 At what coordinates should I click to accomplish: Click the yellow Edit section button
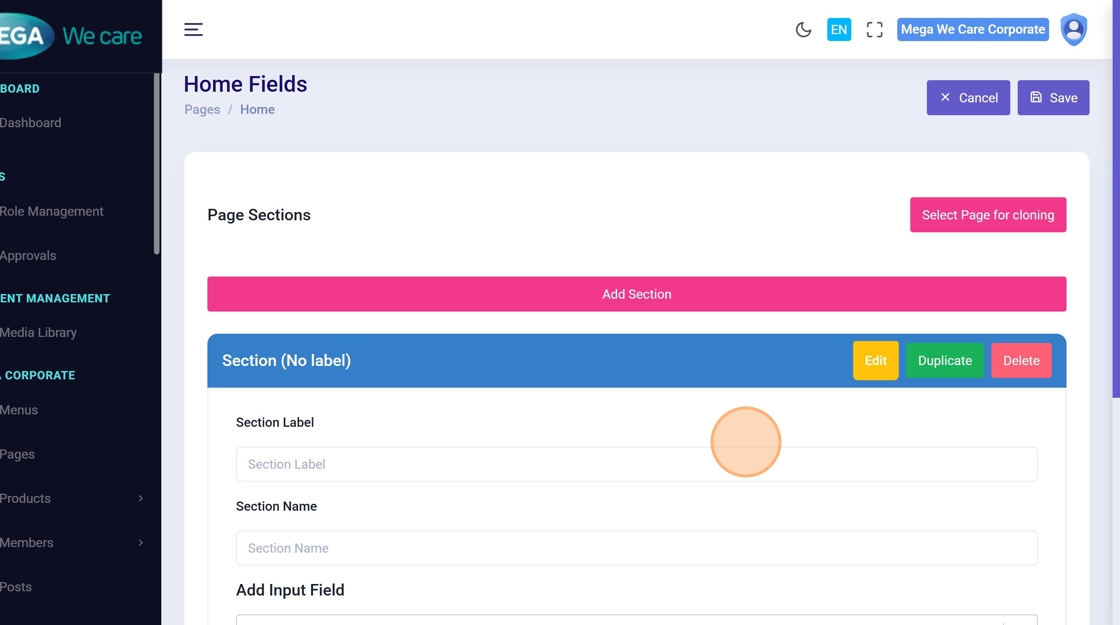pyautogui.click(x=875, y=361)
